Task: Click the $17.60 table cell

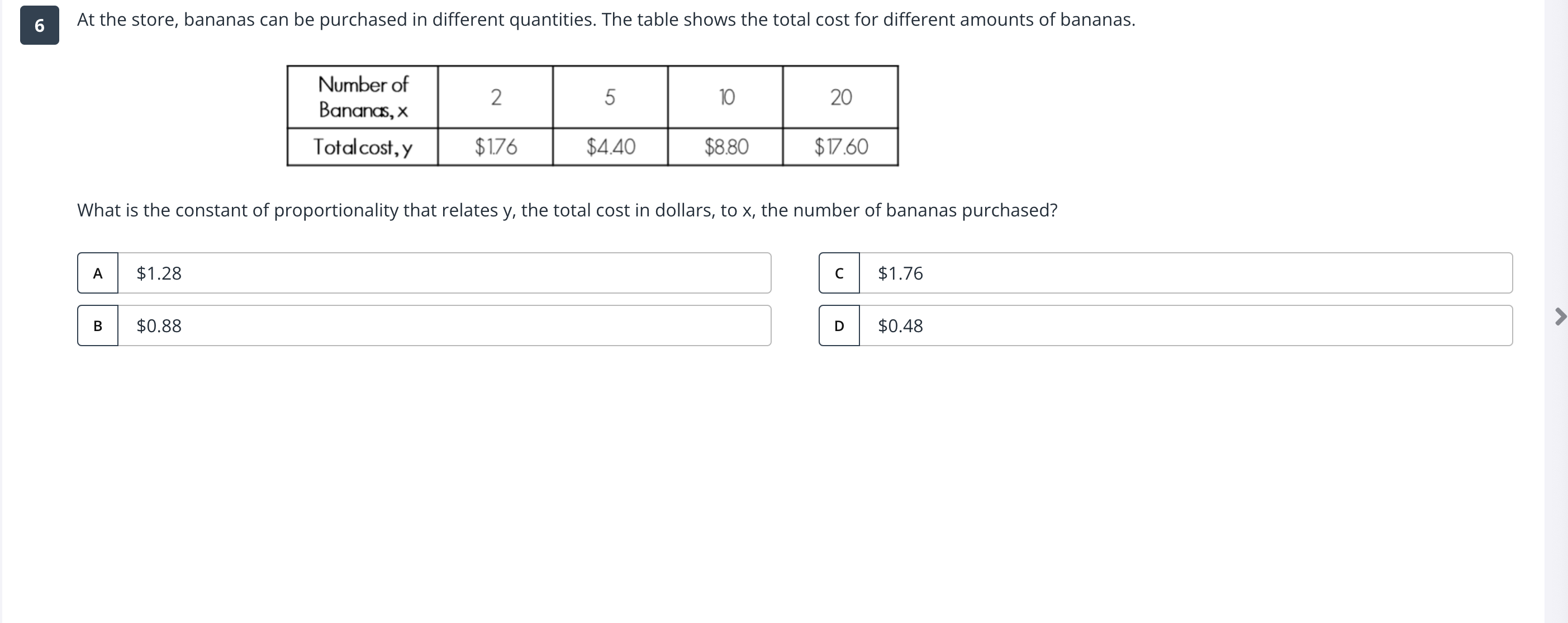Action: (x=840, y=146)
